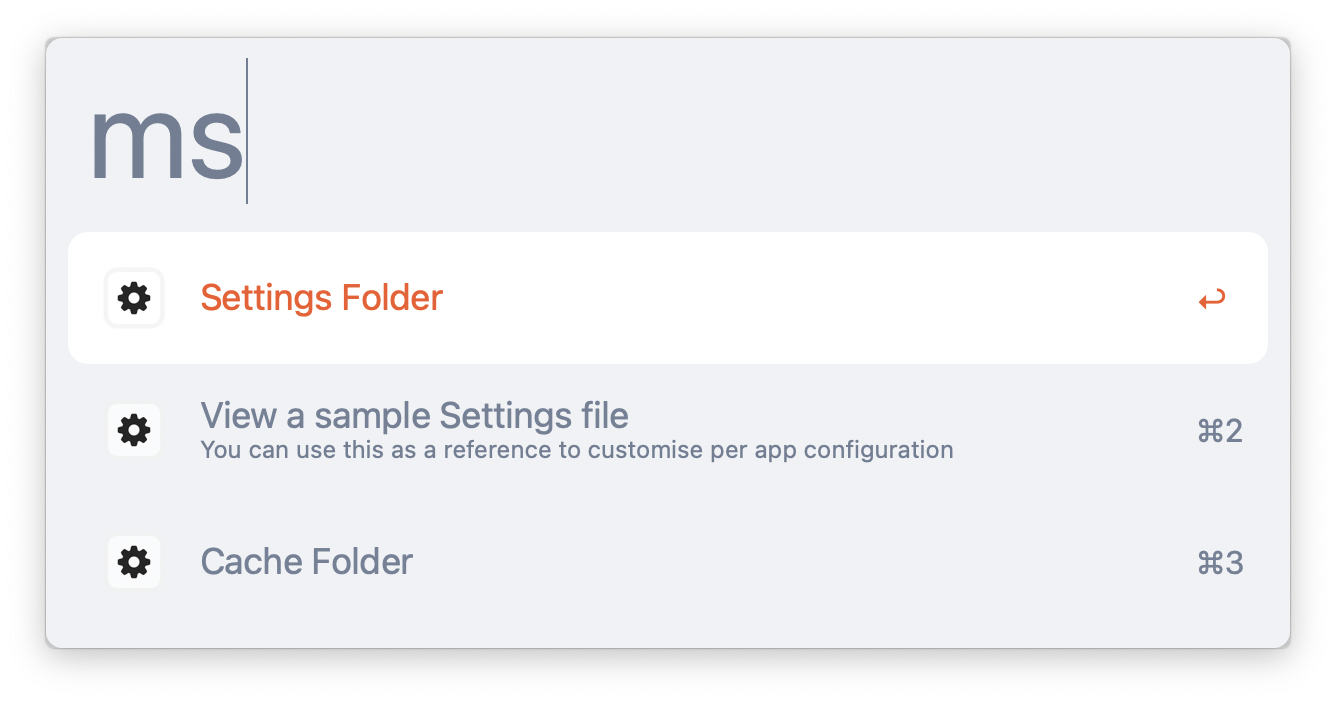Click the ⌘3 shortcut indicator
Viewport: 1336px width, 702px height.
(x=1220, y=563)
